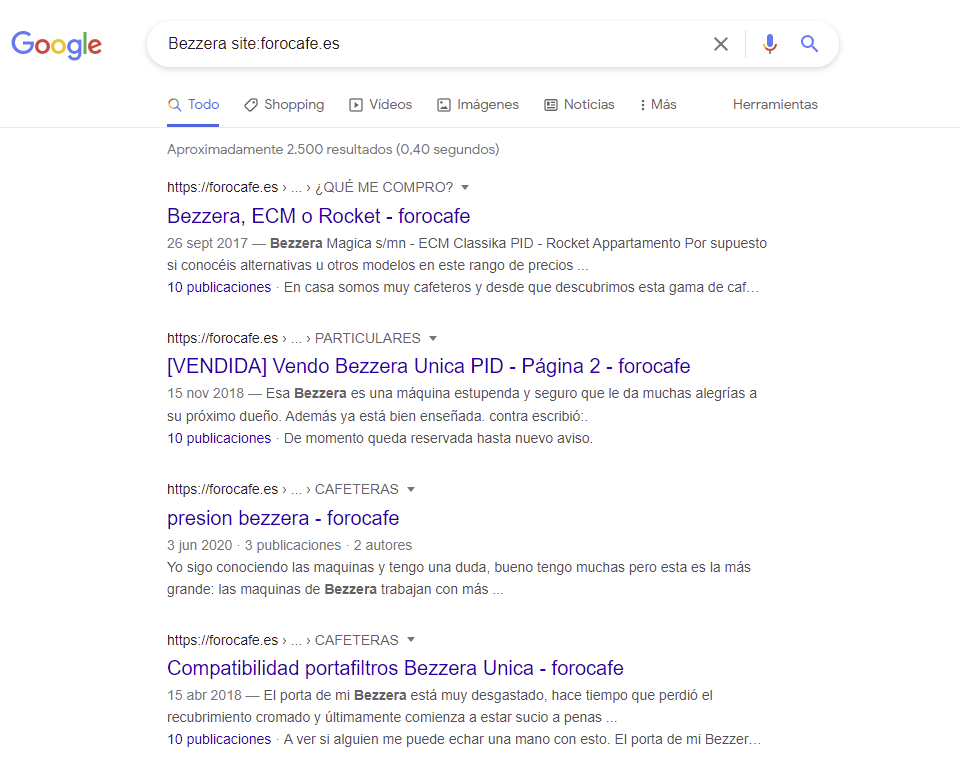Image resolution: width=960 pixels, height=773 pixels.
Task: Click '3 jun 2020 · 3 publicaciones' text
Action: 254,545
